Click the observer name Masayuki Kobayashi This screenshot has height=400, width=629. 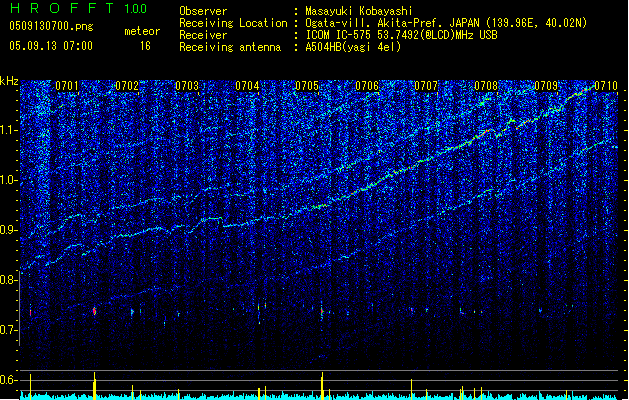pyautogui.click(x=359, y=11)
